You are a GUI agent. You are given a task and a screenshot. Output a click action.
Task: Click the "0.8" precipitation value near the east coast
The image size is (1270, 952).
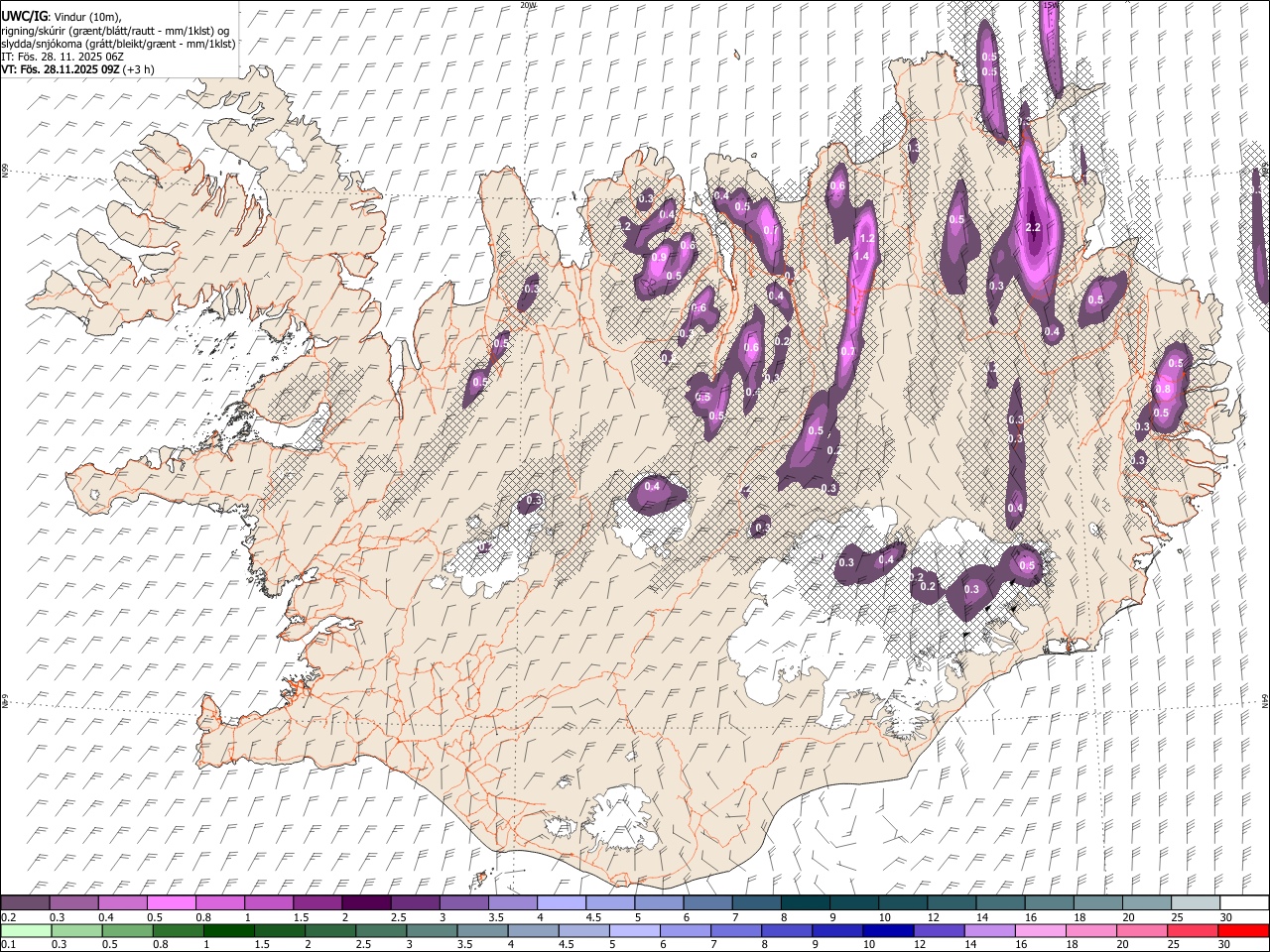pos(1163,390)
